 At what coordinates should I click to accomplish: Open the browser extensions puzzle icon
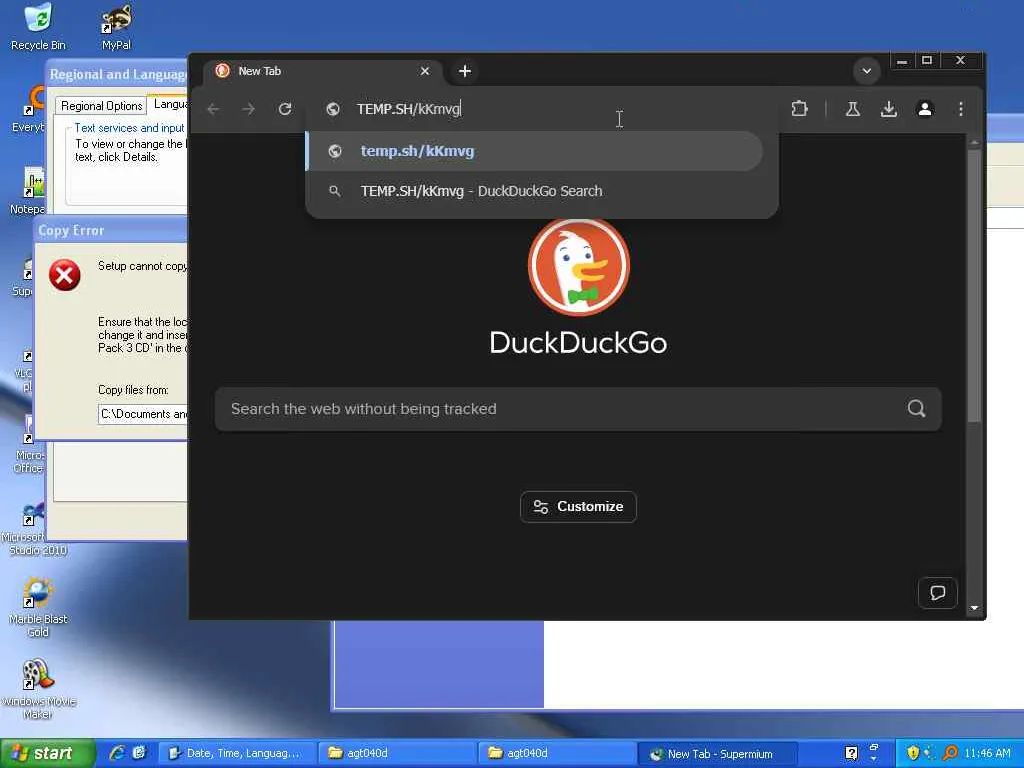[799, 109]
